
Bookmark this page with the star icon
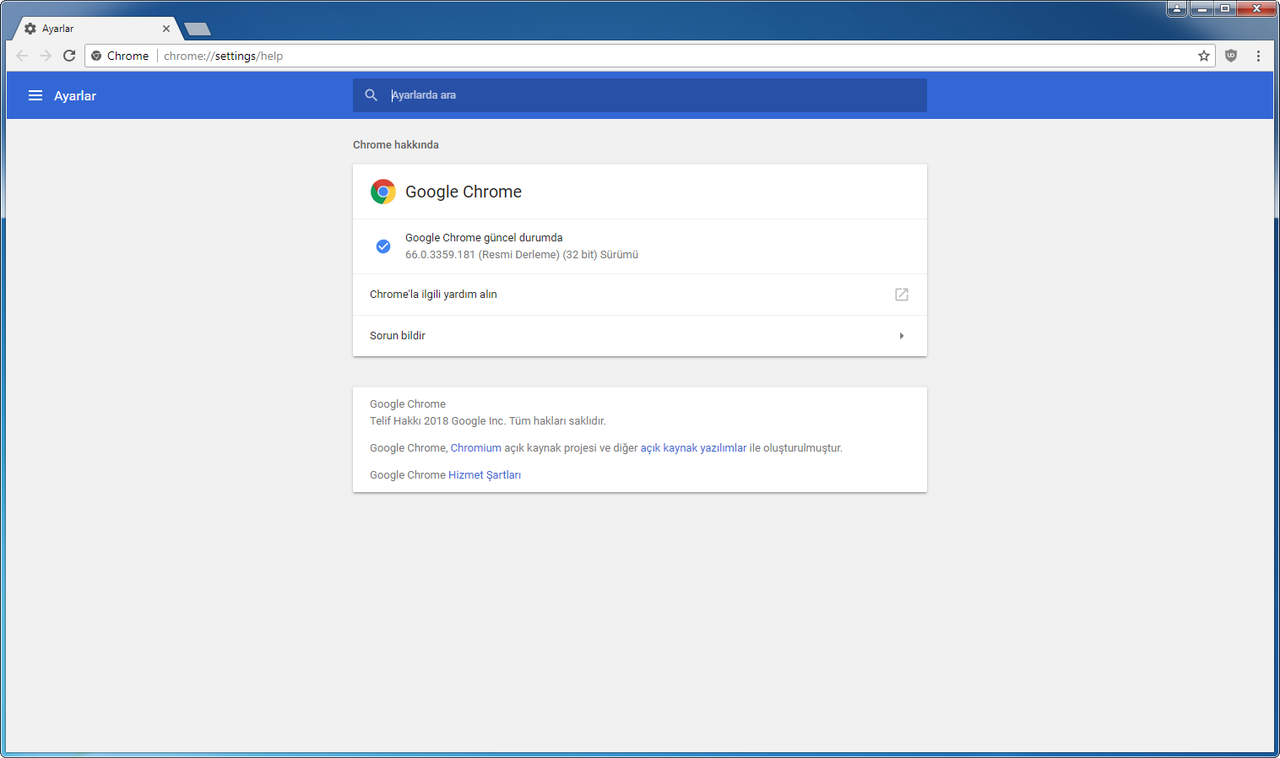coord(1204,56)
